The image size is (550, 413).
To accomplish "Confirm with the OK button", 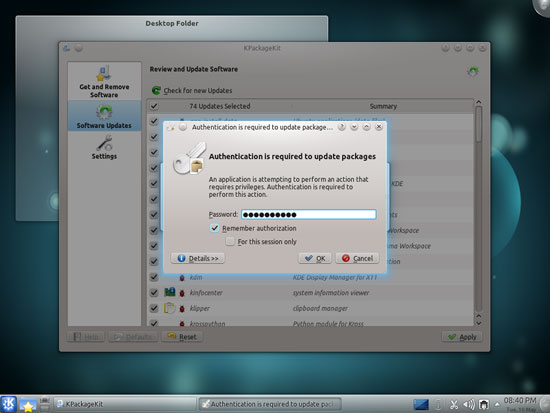I will tap(315, 258).
